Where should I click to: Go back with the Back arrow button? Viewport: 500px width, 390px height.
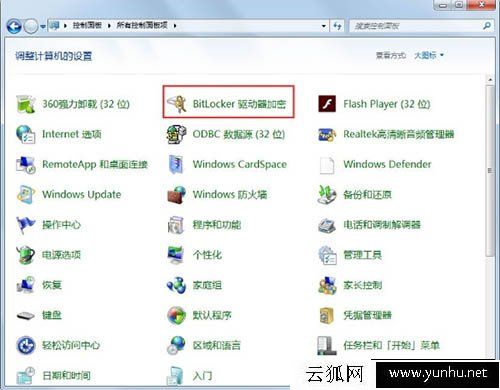(x=14, y=26)
